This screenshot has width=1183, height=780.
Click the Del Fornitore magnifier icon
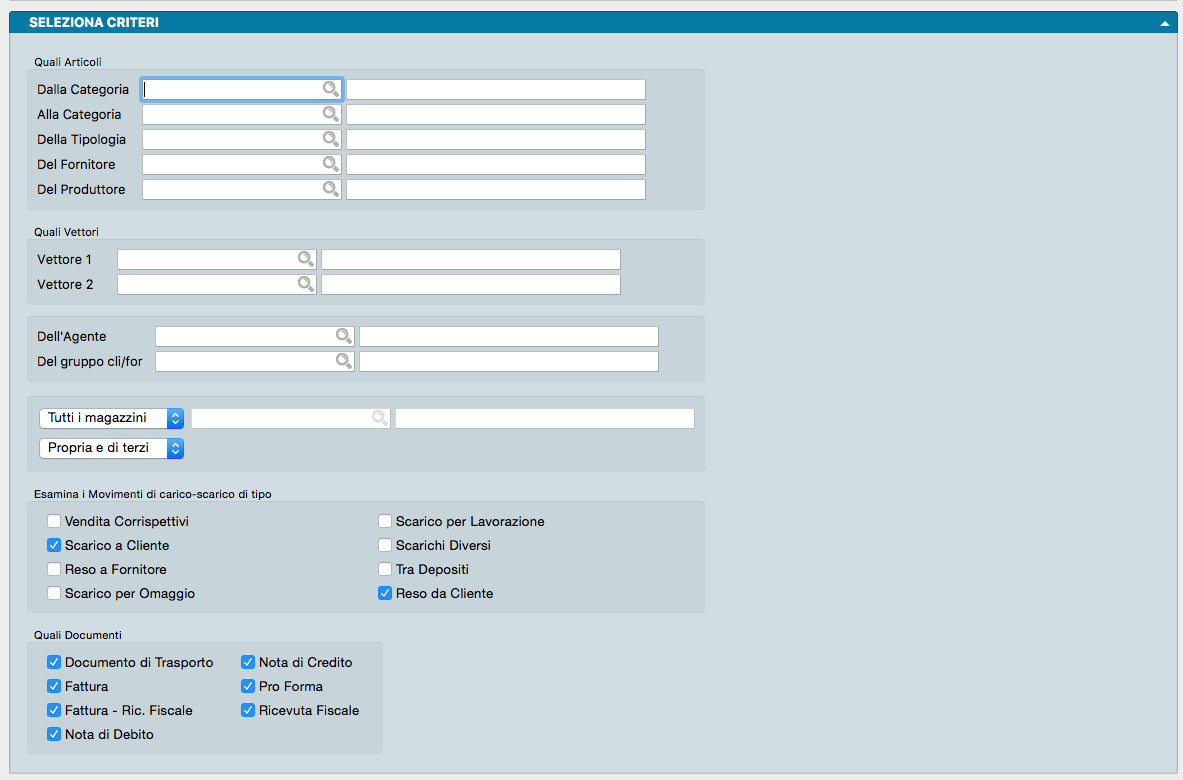click(x=330, y=164)
